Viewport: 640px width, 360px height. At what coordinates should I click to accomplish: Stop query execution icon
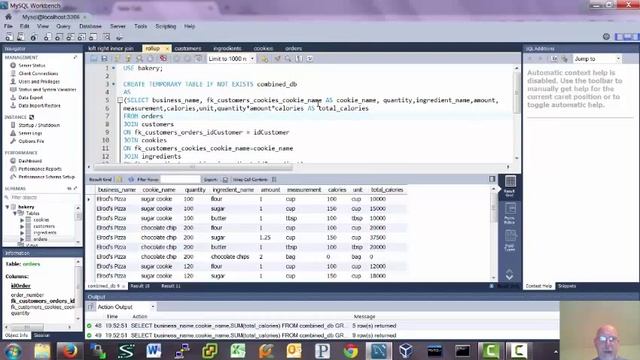(x=150, y=59)
